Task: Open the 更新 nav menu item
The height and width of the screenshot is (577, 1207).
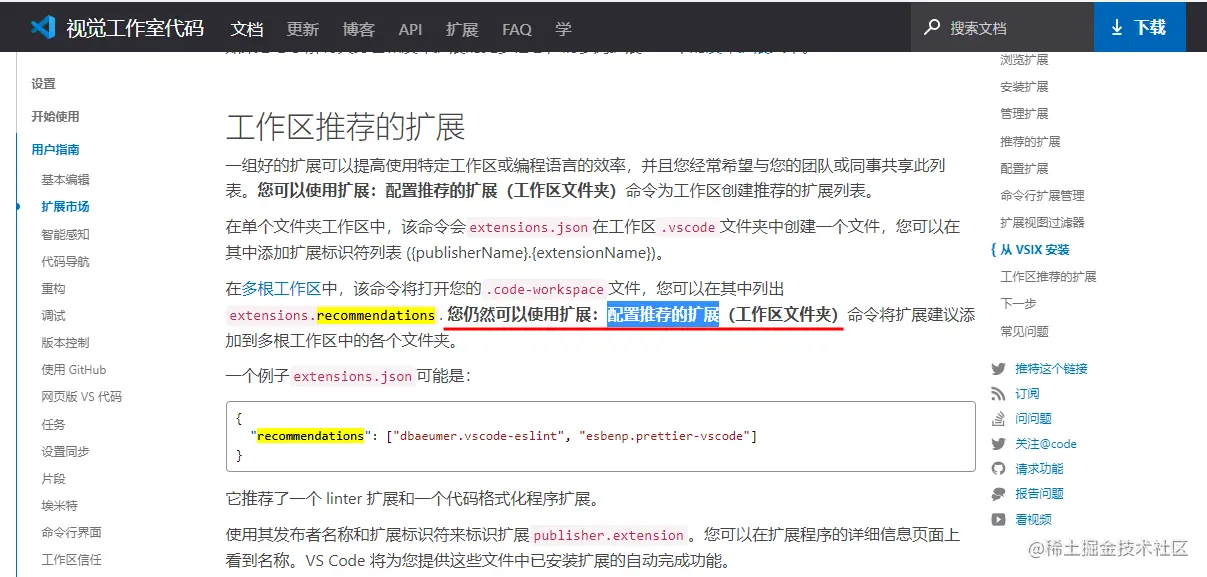Action: (302, 29)
